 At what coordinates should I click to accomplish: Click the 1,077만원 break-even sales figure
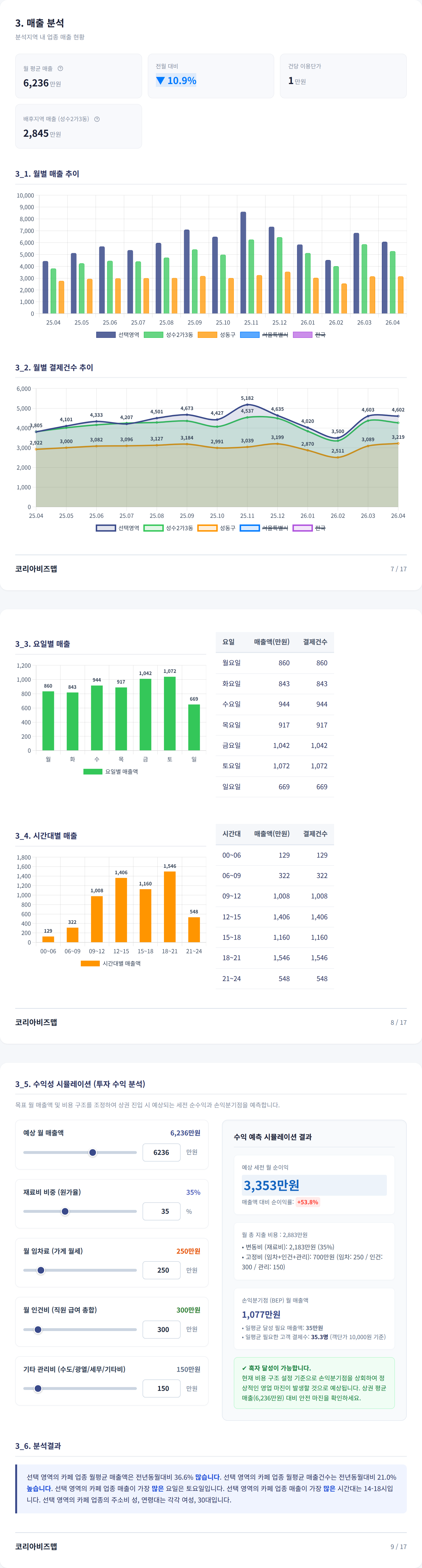pyautogui.click(x=261, y=1314)
